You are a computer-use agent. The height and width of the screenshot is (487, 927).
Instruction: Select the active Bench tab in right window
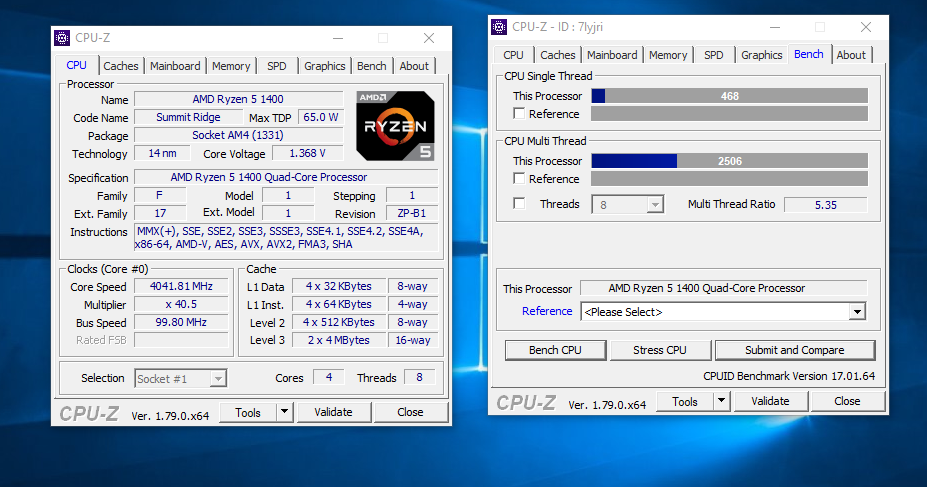tap(809, 54)
